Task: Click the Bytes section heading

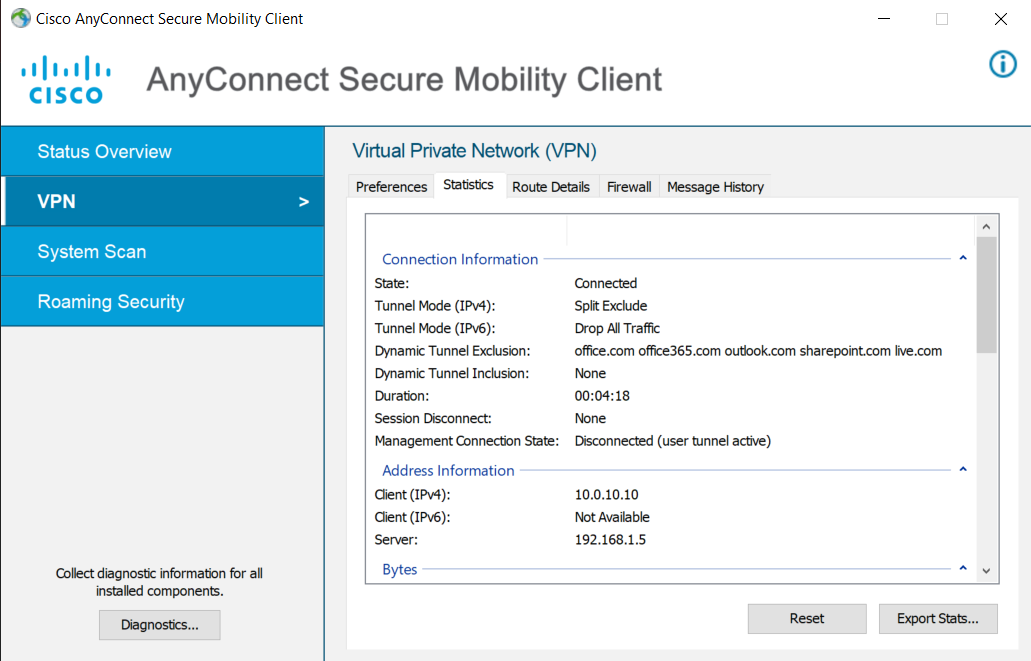Action: (x=400, y=569)
